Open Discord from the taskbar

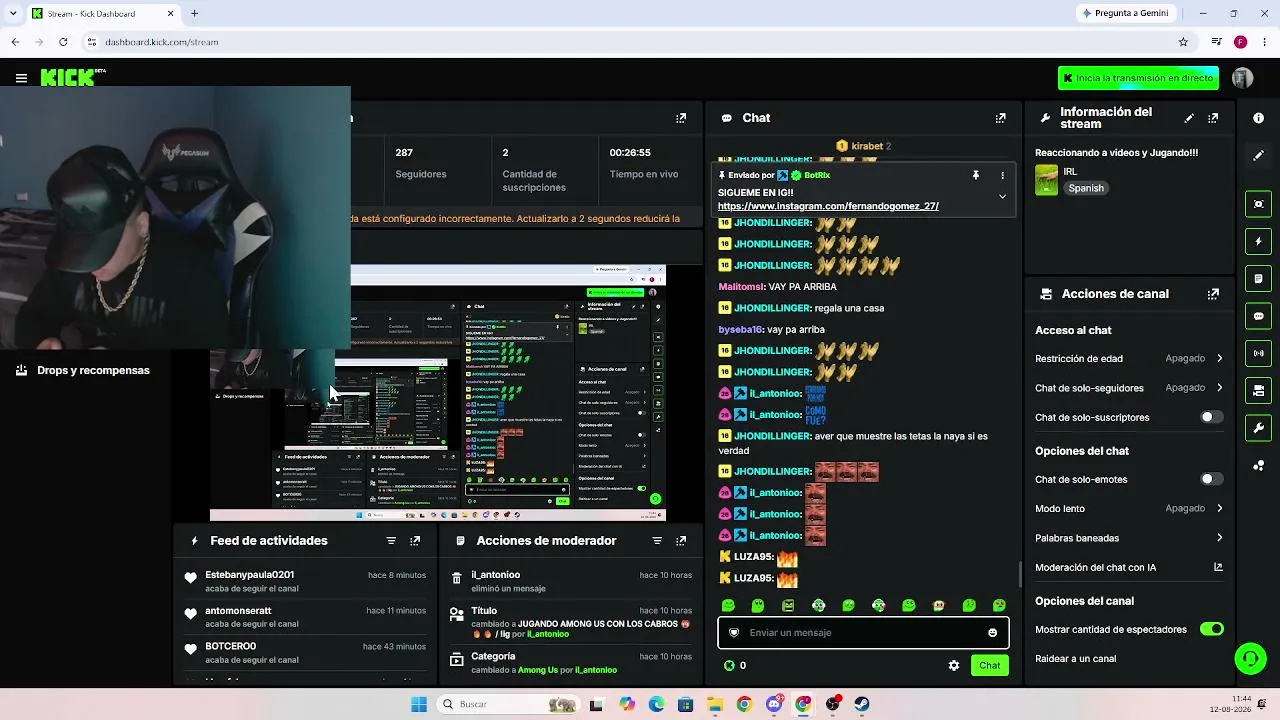773,704
